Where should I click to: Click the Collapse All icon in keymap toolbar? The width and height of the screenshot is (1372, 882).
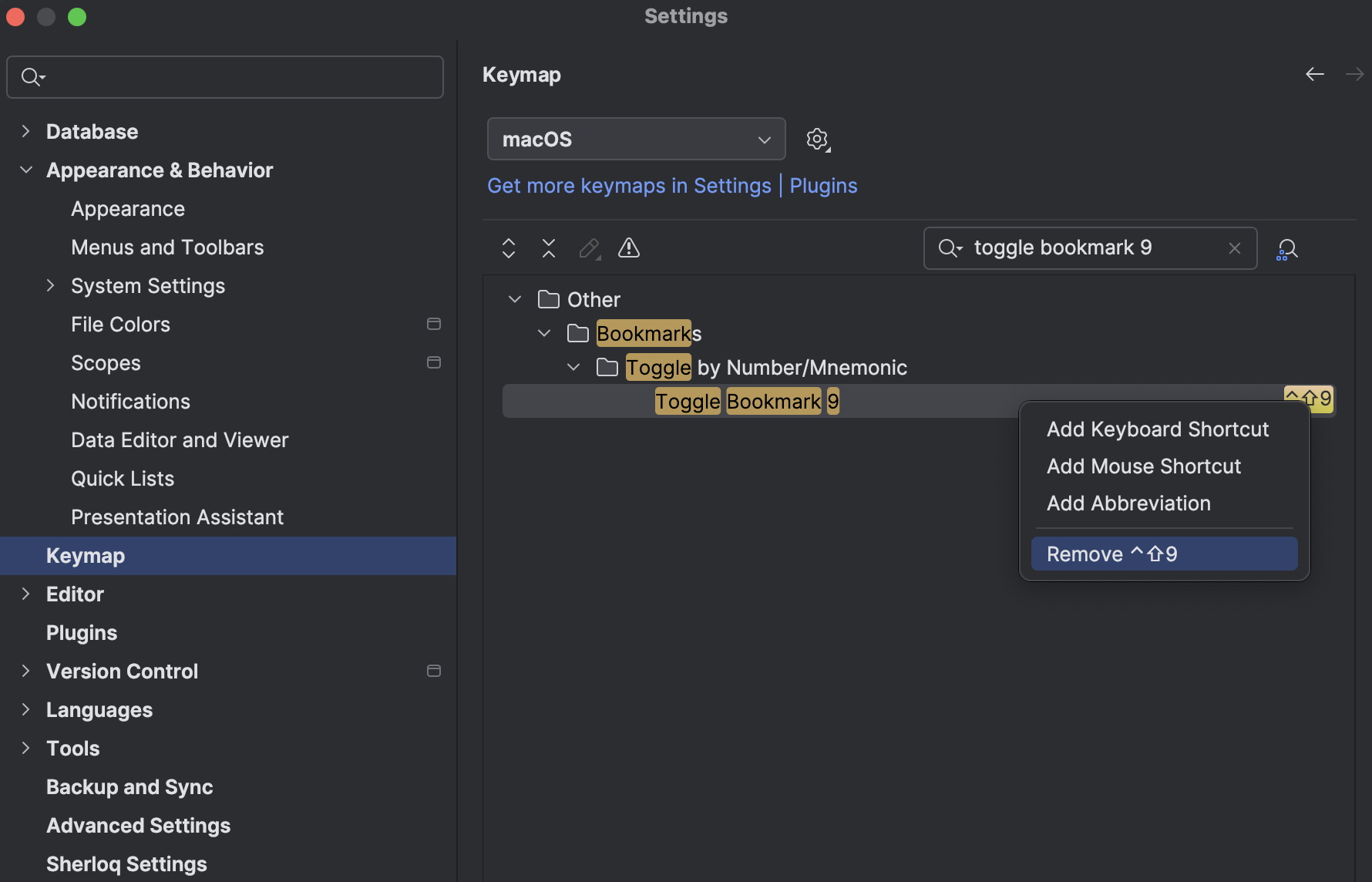point(549,248)
